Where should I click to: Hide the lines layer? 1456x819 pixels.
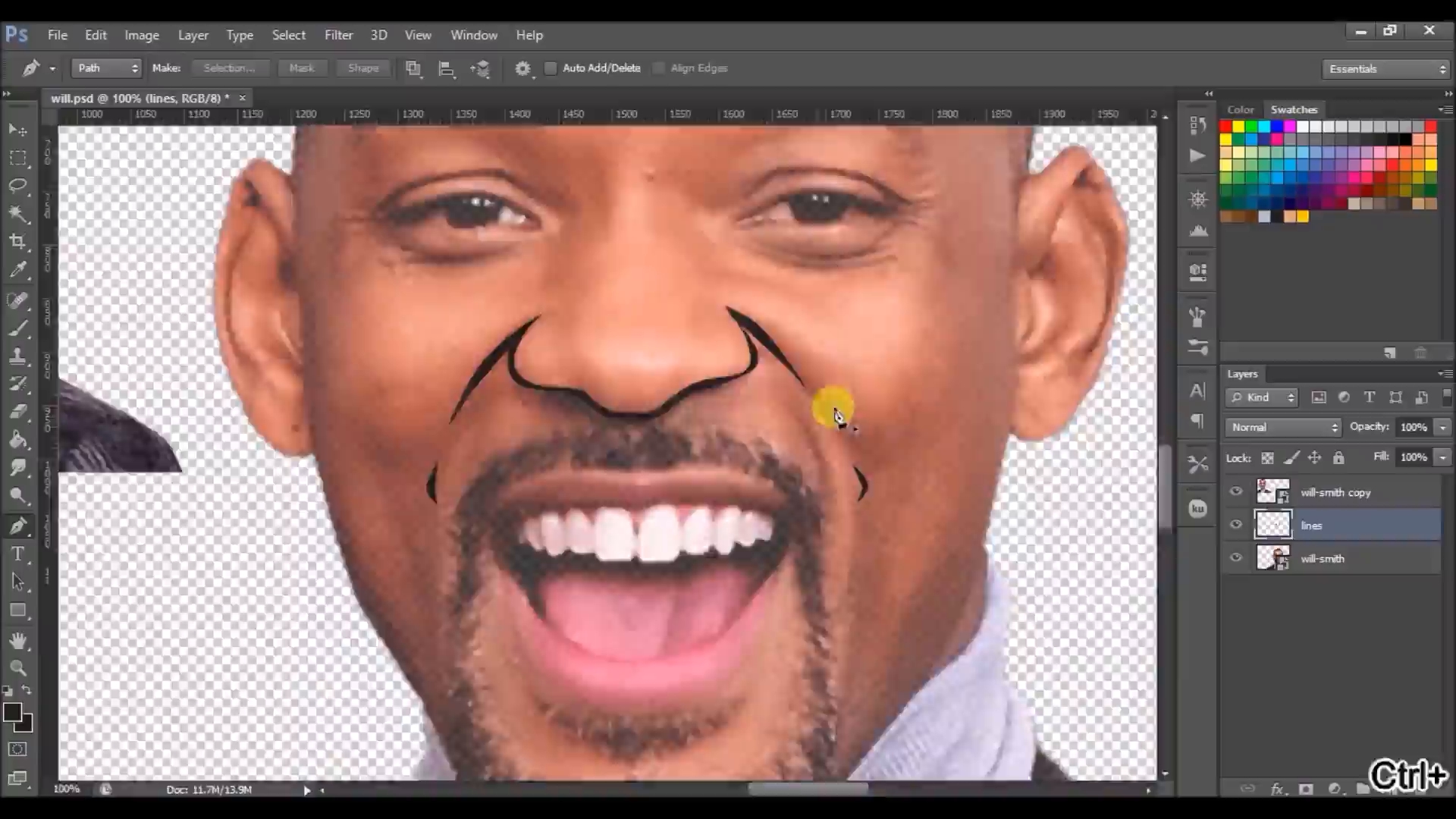pyautogui.click(x=1236, y=525)
